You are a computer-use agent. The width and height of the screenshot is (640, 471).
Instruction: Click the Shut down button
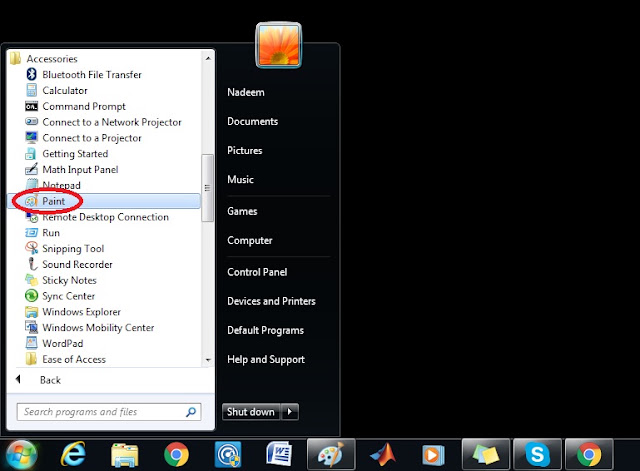tap(251, 411)
